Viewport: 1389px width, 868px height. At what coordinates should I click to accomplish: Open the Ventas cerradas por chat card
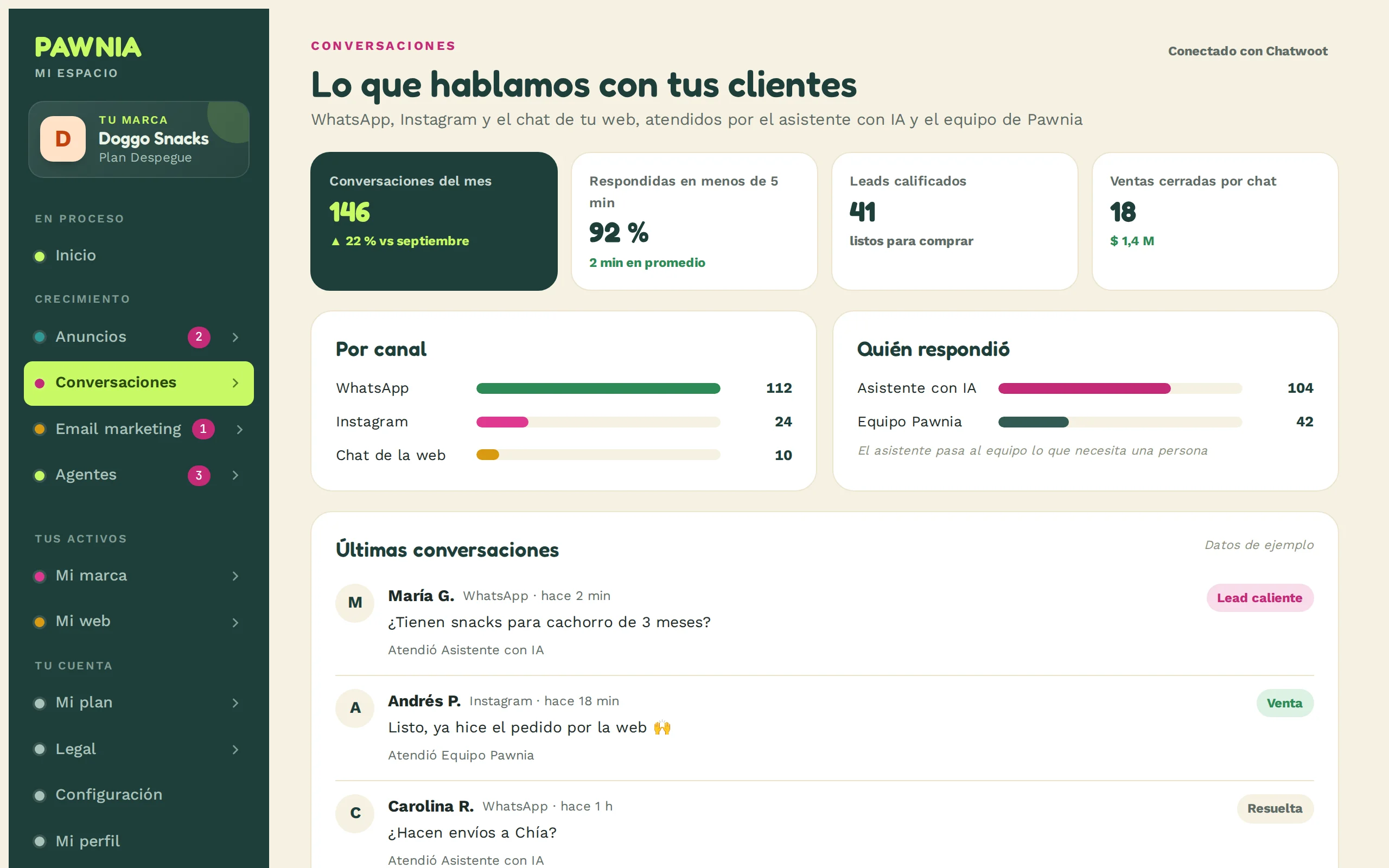click(x=1215, y=221)
